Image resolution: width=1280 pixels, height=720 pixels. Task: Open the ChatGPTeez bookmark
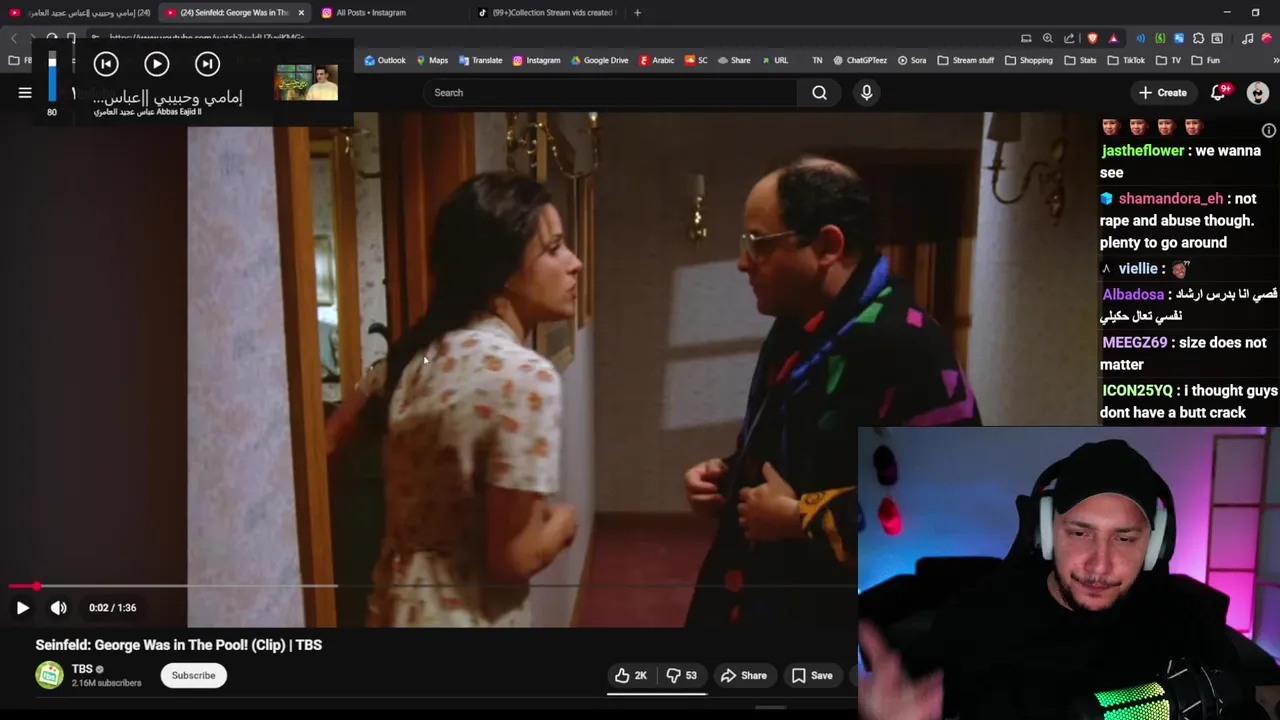coord(860,60)
